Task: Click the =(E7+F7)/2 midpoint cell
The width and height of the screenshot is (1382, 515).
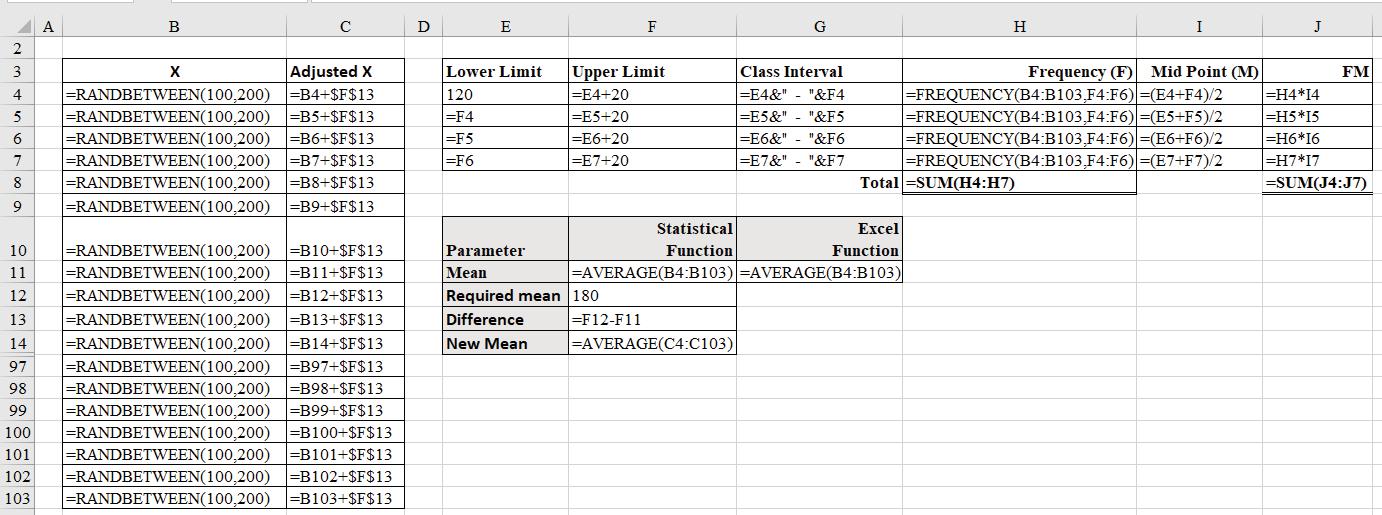Action: [1199, 160]
